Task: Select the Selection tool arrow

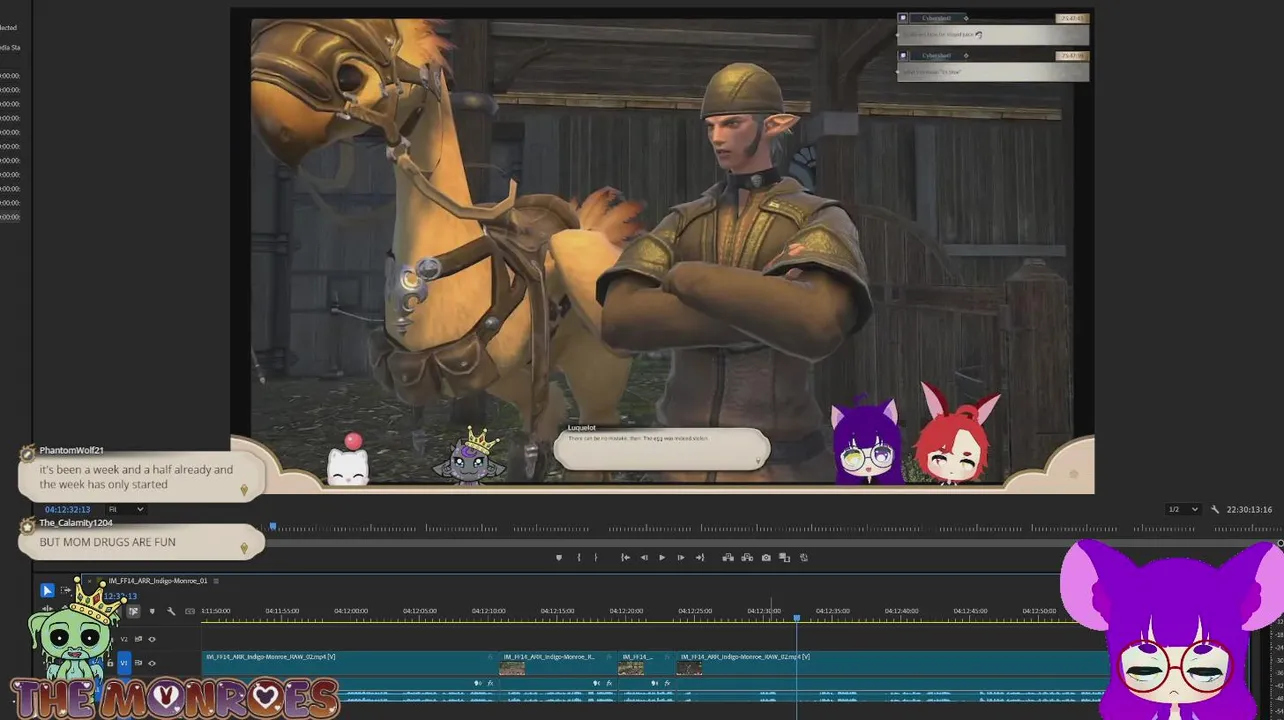Action: (x=47, y=590)
